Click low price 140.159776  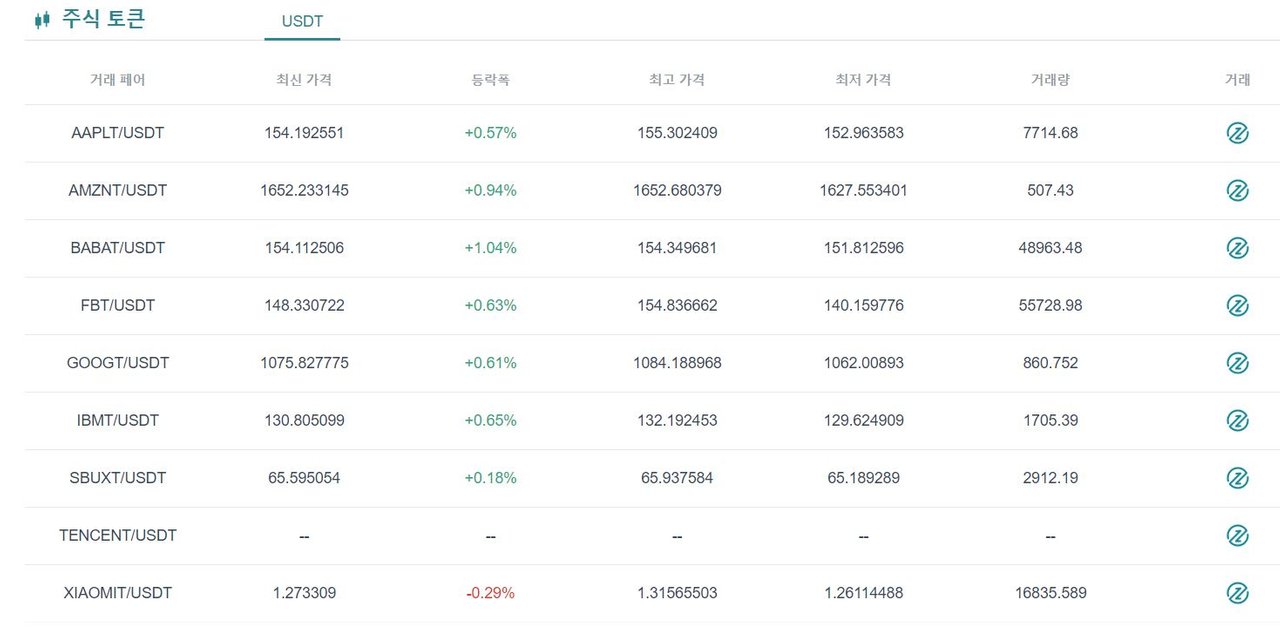[863, 305]
